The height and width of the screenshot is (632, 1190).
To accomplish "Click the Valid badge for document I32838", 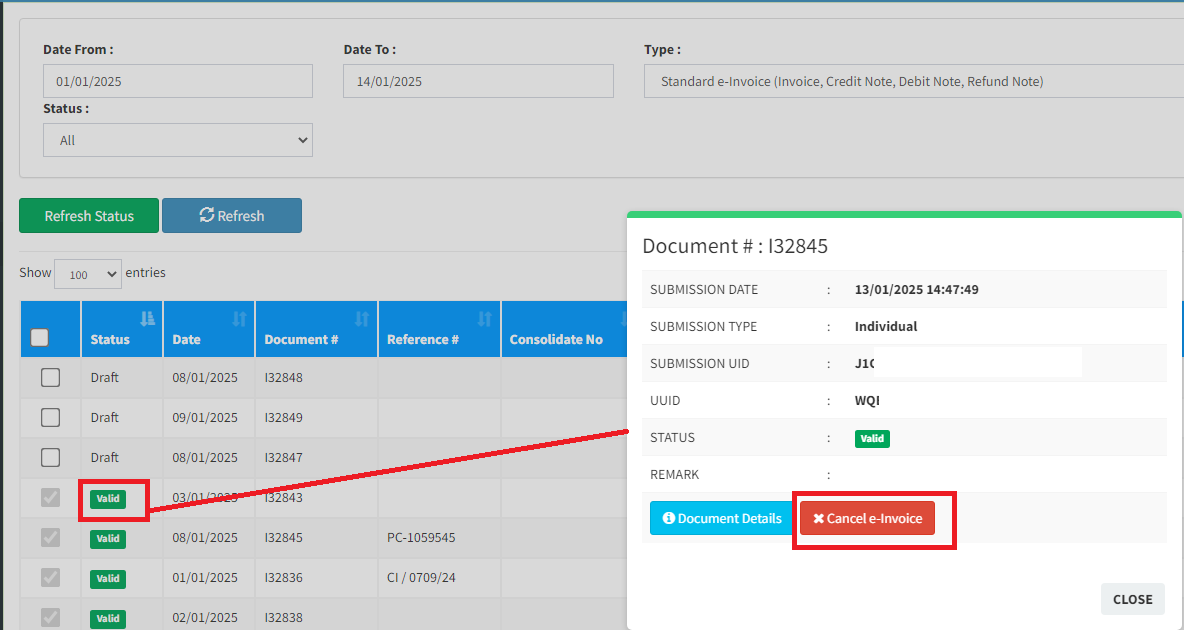I will coord(108,619).
